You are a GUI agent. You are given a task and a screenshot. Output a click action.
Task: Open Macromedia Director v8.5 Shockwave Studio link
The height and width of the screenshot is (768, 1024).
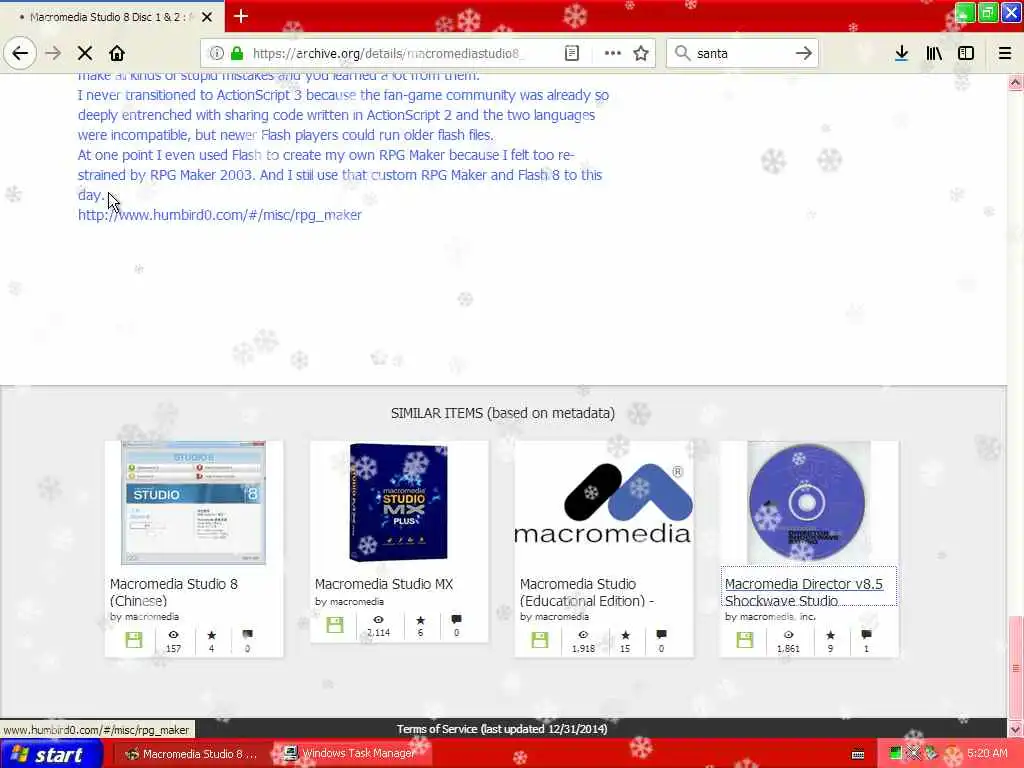pos(804,592)
